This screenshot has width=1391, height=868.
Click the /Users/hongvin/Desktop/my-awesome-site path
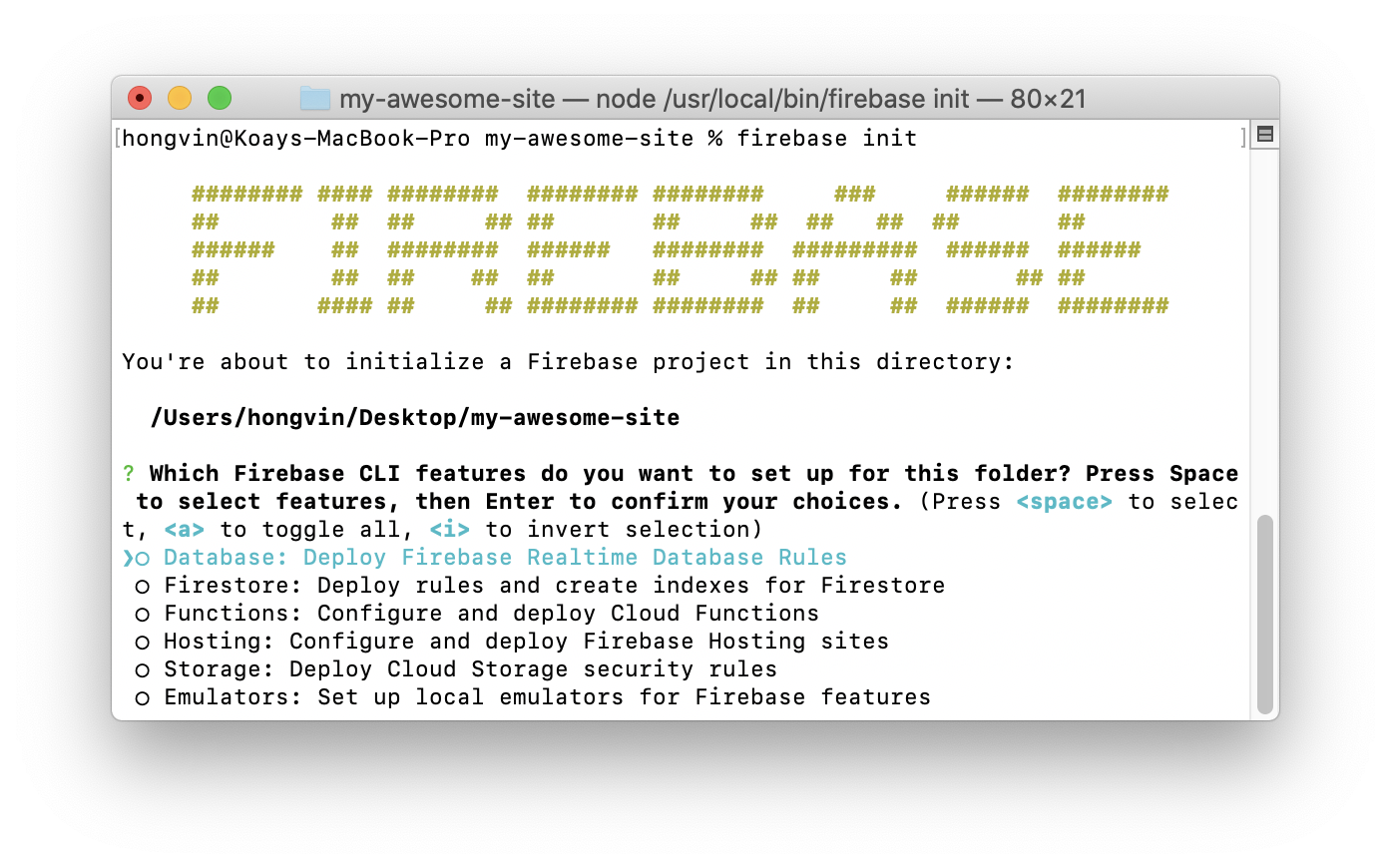pos(415,418)
